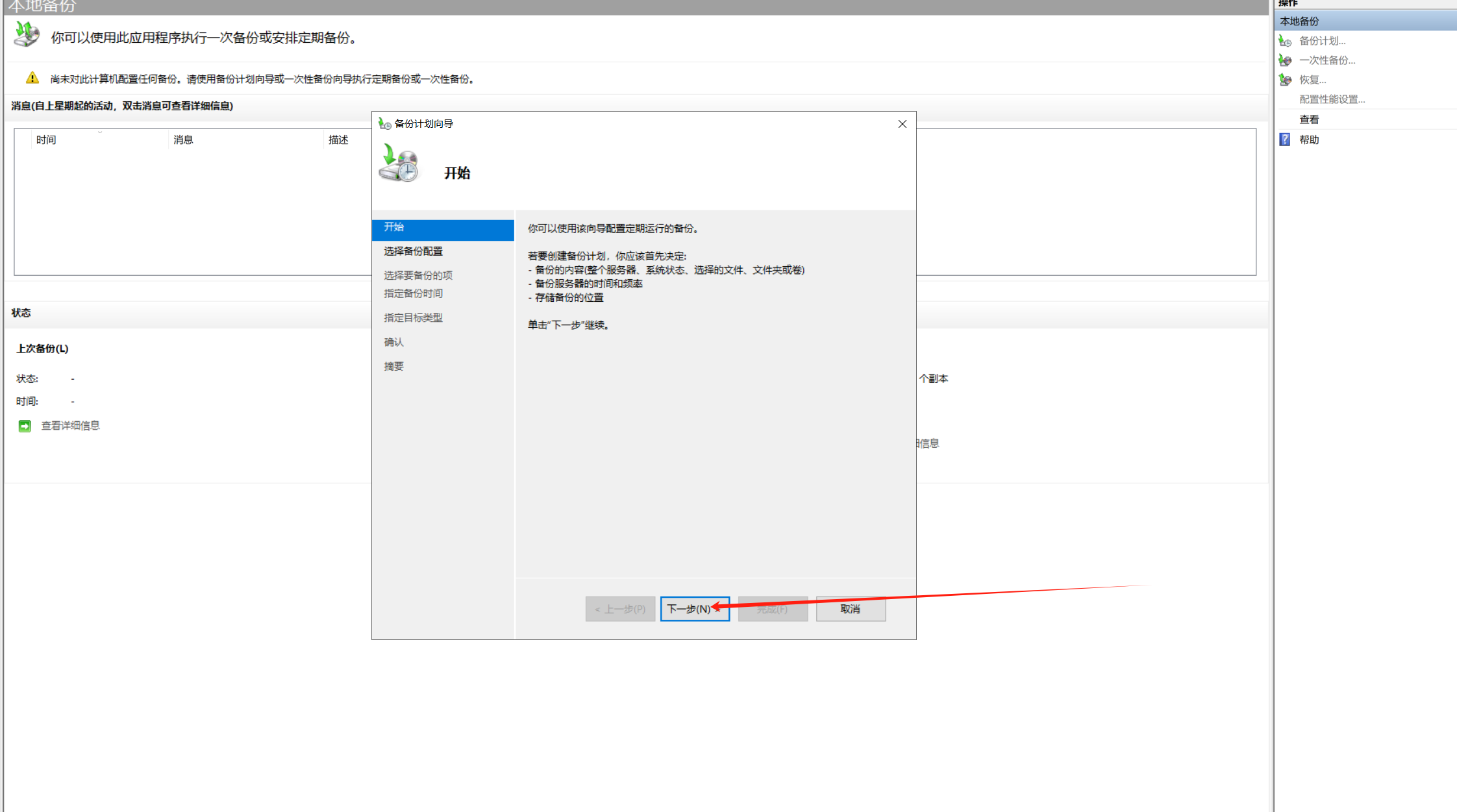Click the backup schedule icon in actions pane

click(1285, 41)
